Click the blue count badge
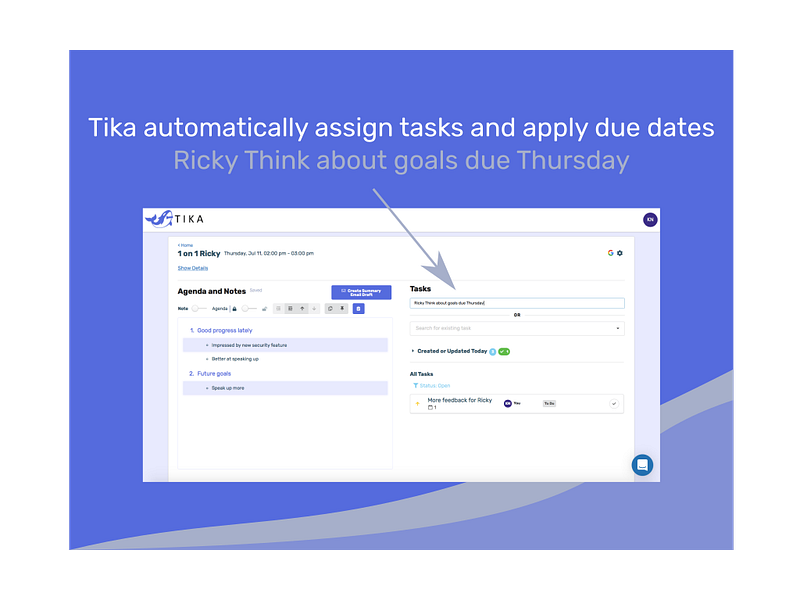Image resolution: width=800 pixels, height=600 pixels. coord(493,352)
